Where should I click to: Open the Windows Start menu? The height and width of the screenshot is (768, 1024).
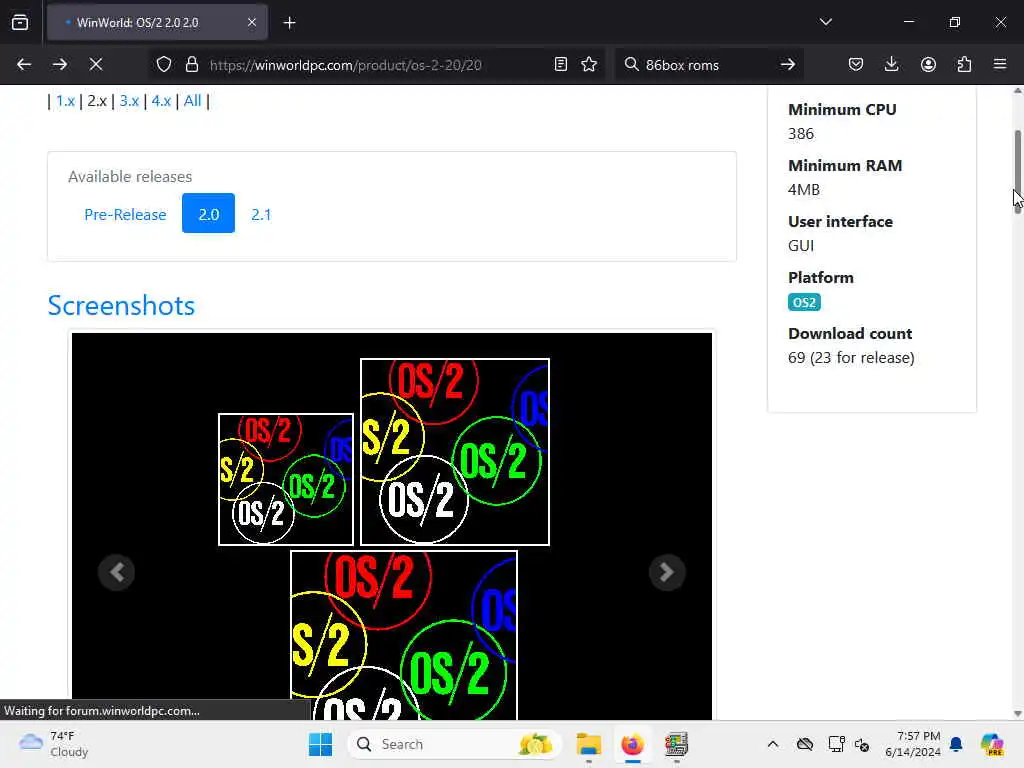pos(320,744)
